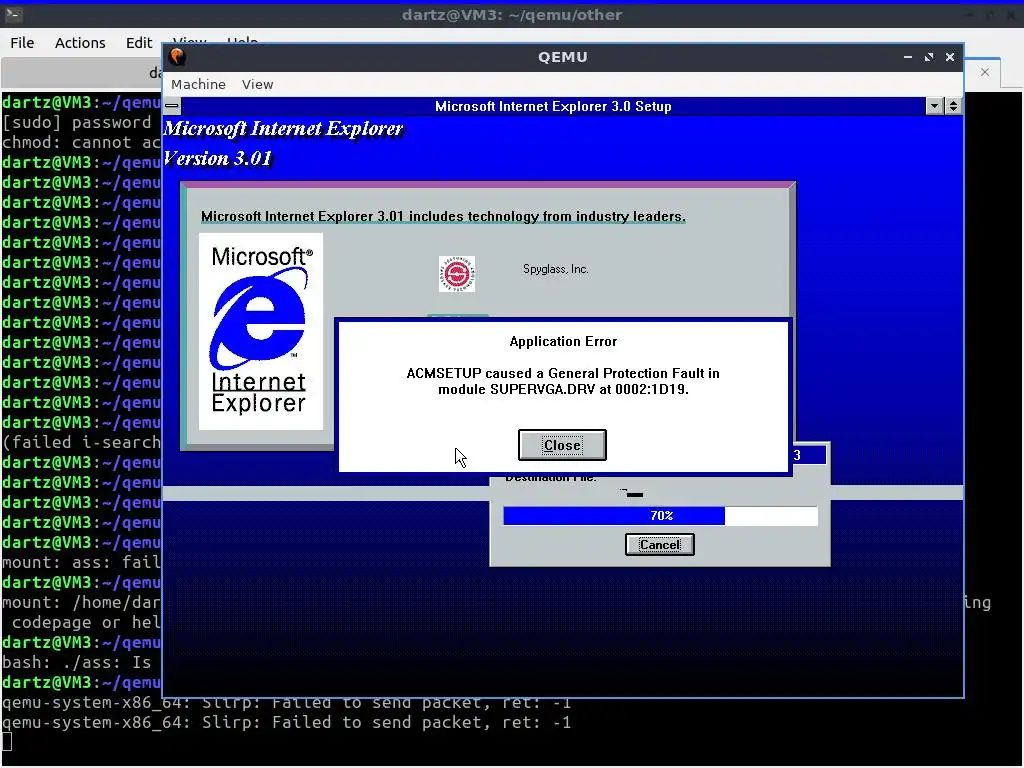Open the Machine menu in QEMU
The height and width of the screenshot is (768, 1024).
pyautogui.click(x=198, y=84)
